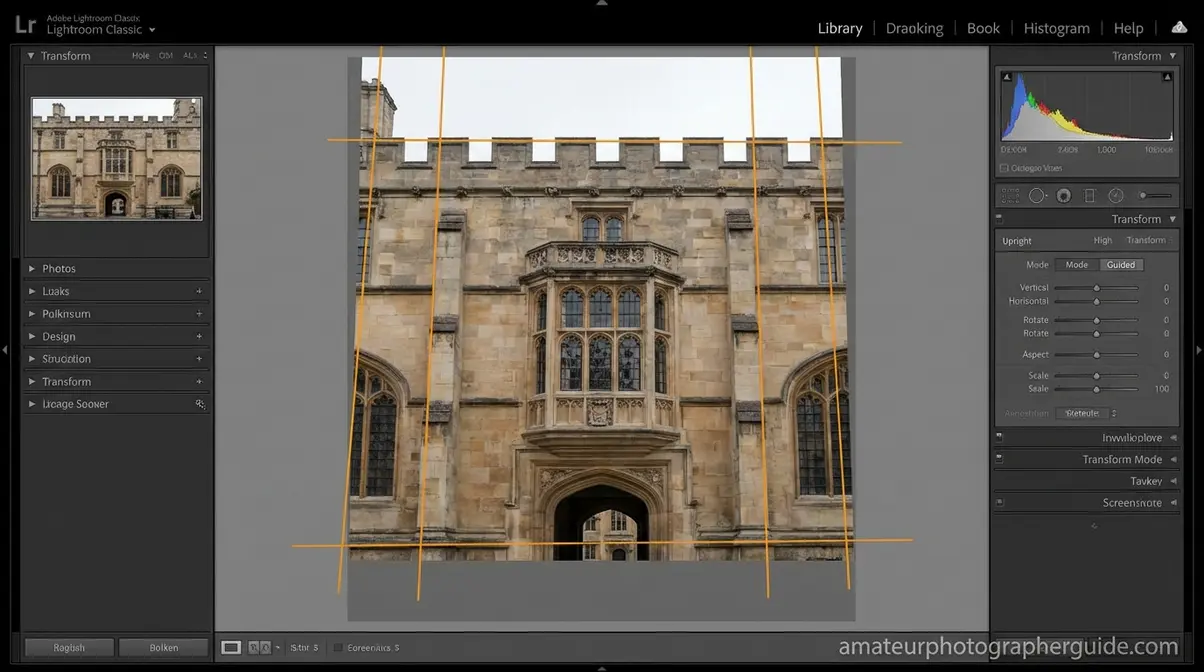Select the Crop Overlay tool
Image resolution: width=1204 pixels, height=672 pixels.
click(x=1012, y=195)
